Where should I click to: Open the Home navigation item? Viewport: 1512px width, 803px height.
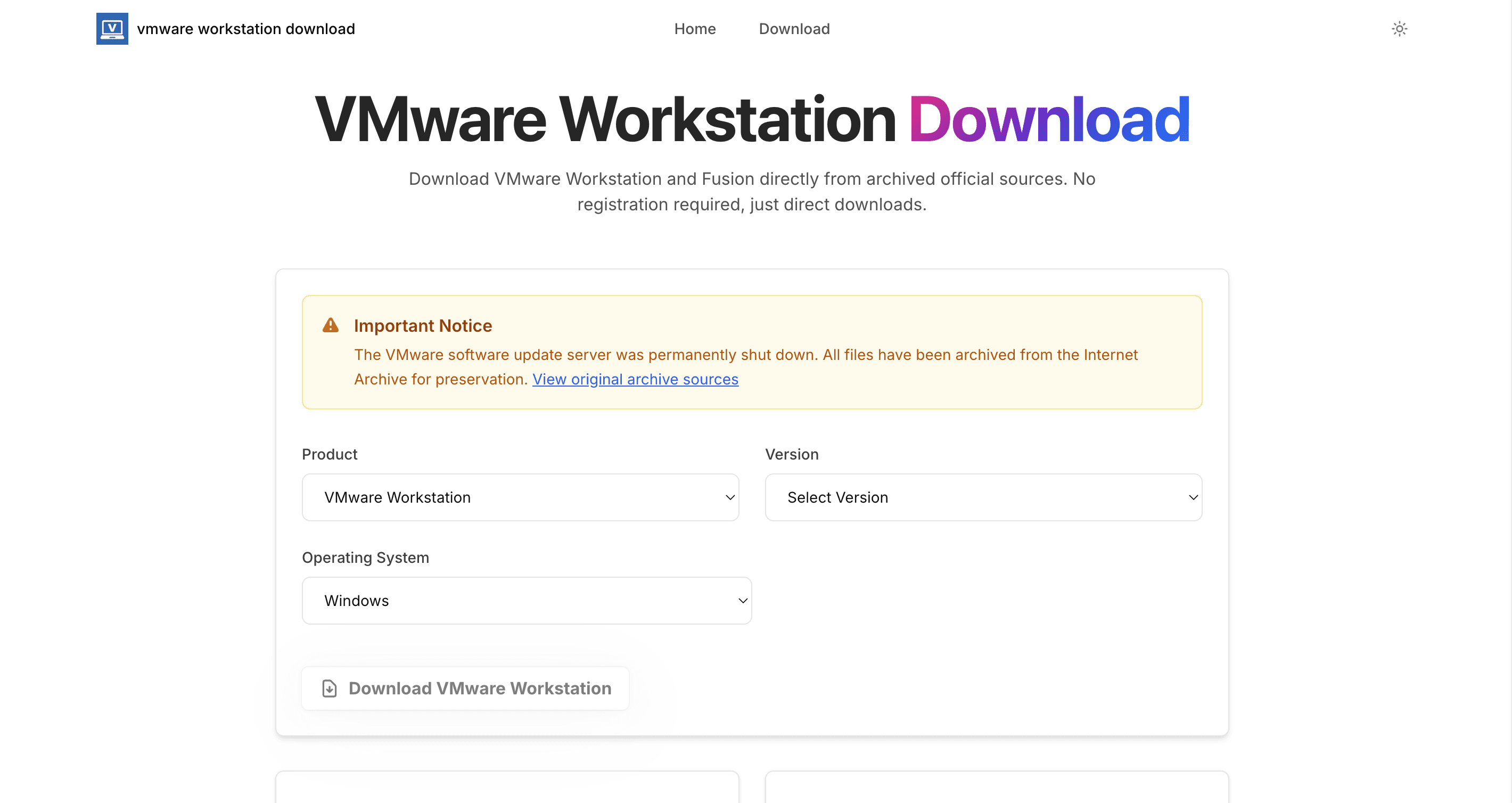pos(694,29)
